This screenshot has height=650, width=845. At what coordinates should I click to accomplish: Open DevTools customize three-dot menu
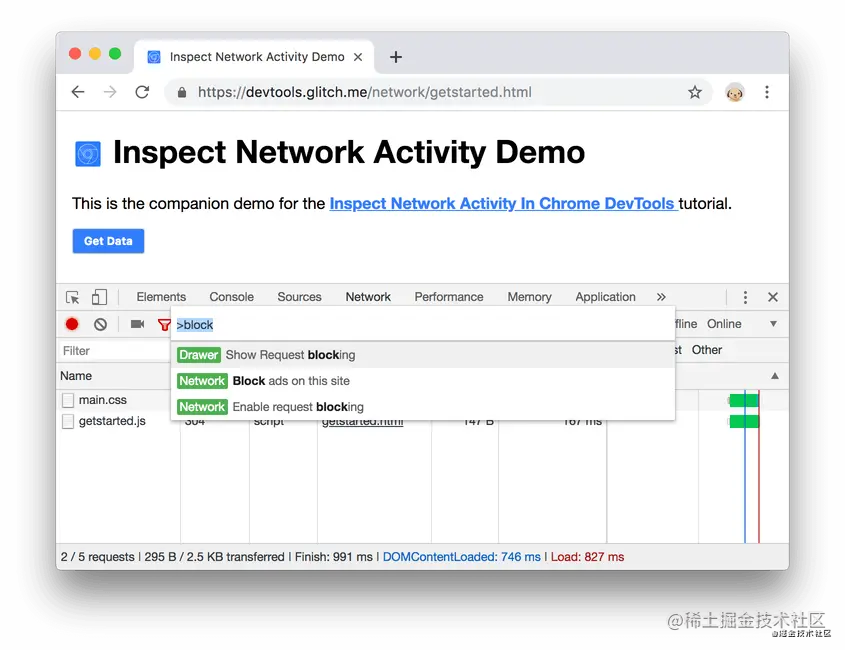point(745,297)
